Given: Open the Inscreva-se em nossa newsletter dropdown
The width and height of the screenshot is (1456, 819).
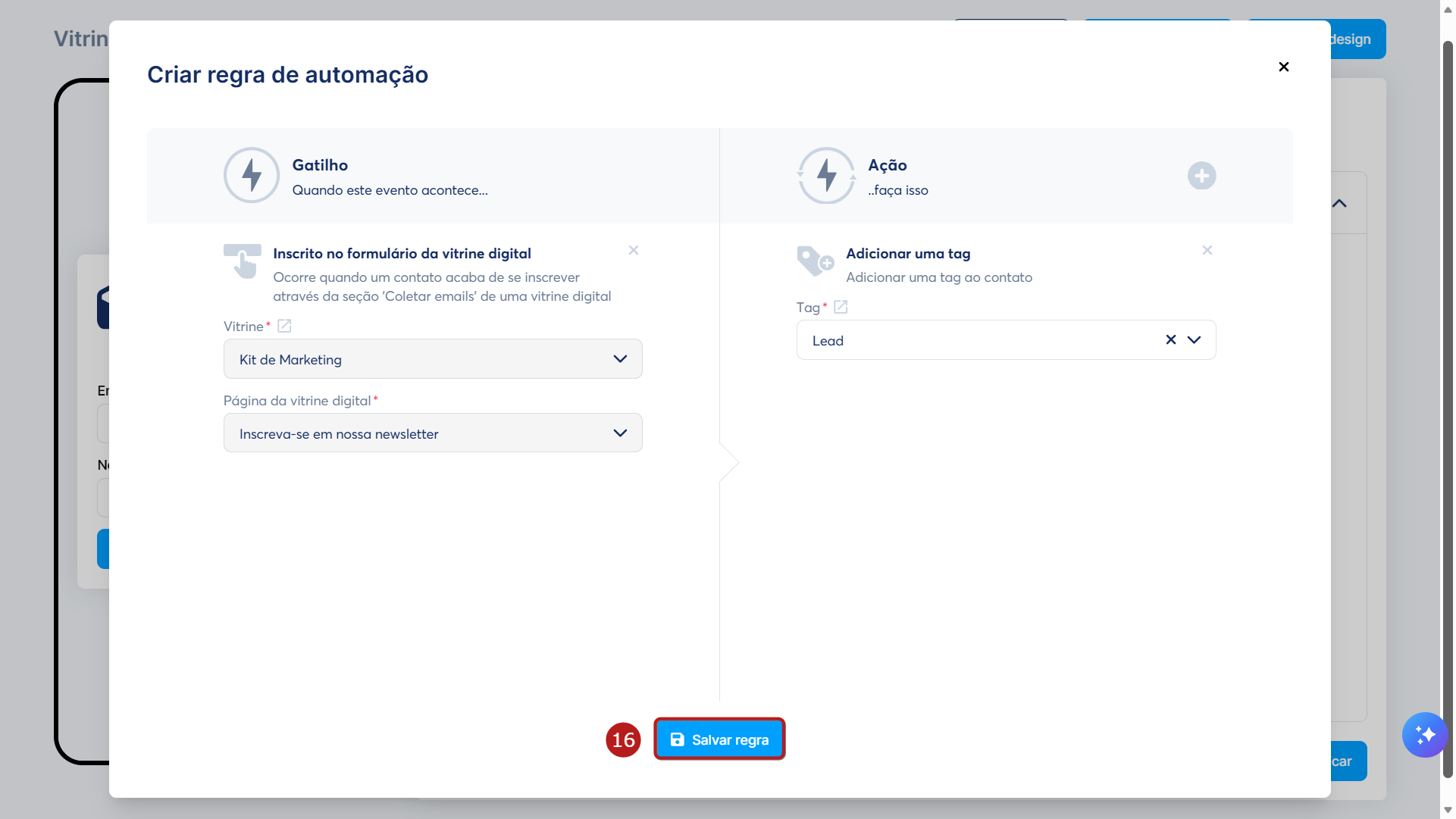Looking at the screenshot, I should tap(433, 433).
